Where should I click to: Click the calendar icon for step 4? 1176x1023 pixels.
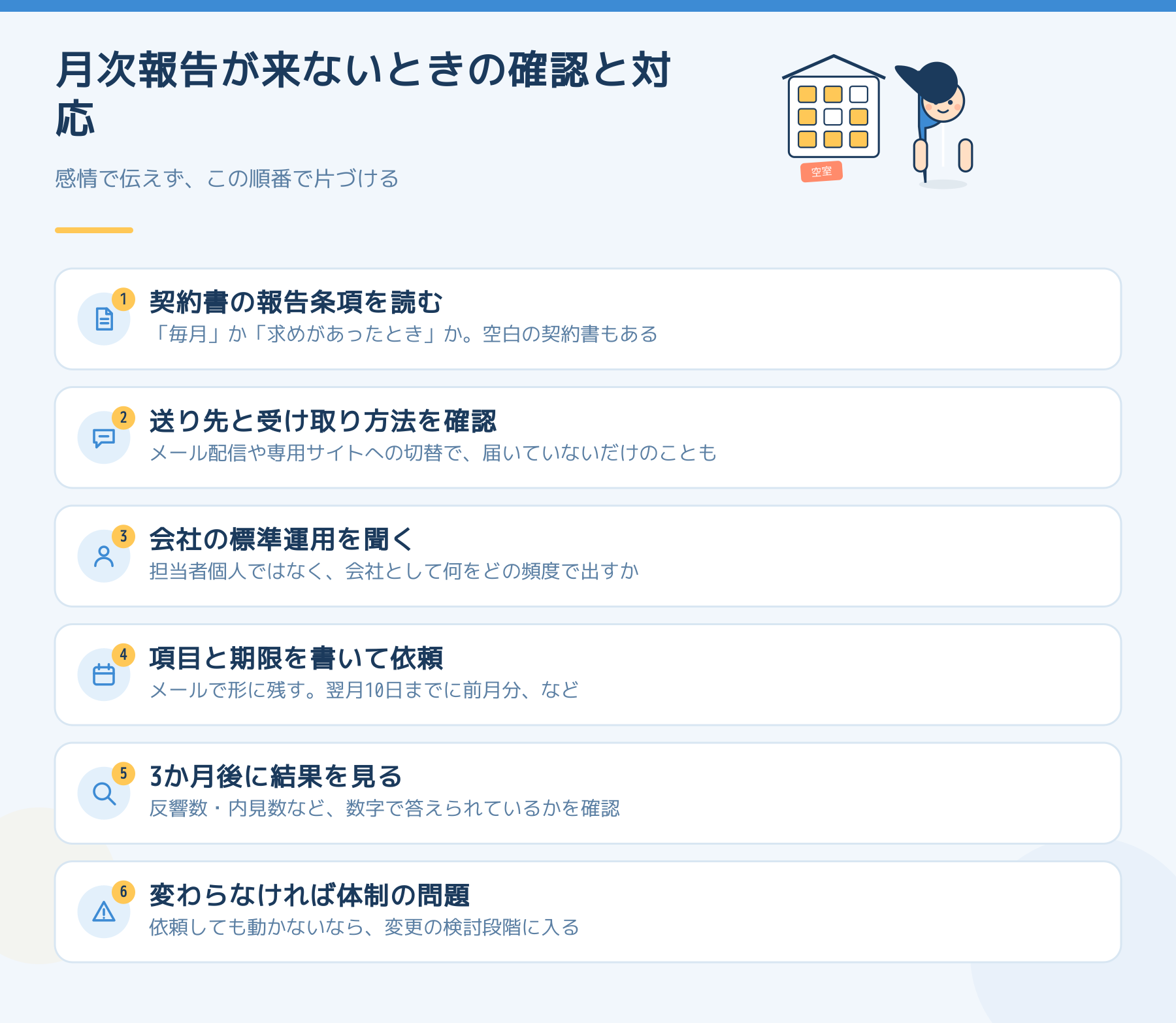tap(104, 674)
